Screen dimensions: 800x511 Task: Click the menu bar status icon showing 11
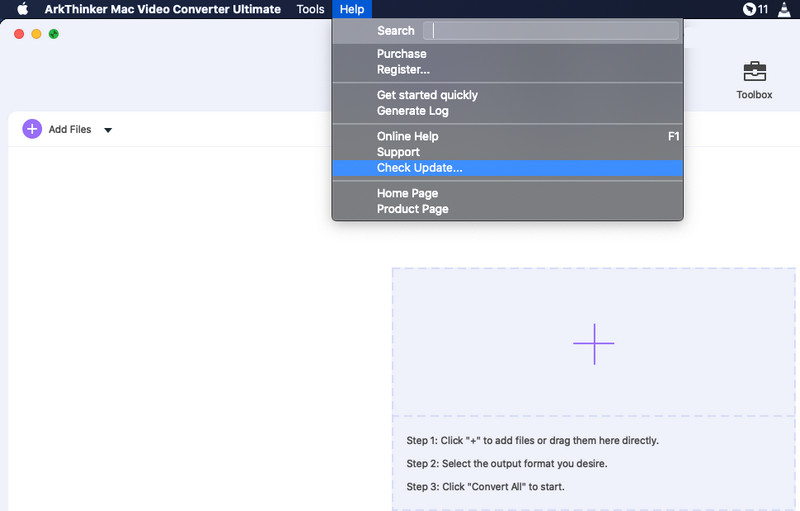(x=756, y=9)
